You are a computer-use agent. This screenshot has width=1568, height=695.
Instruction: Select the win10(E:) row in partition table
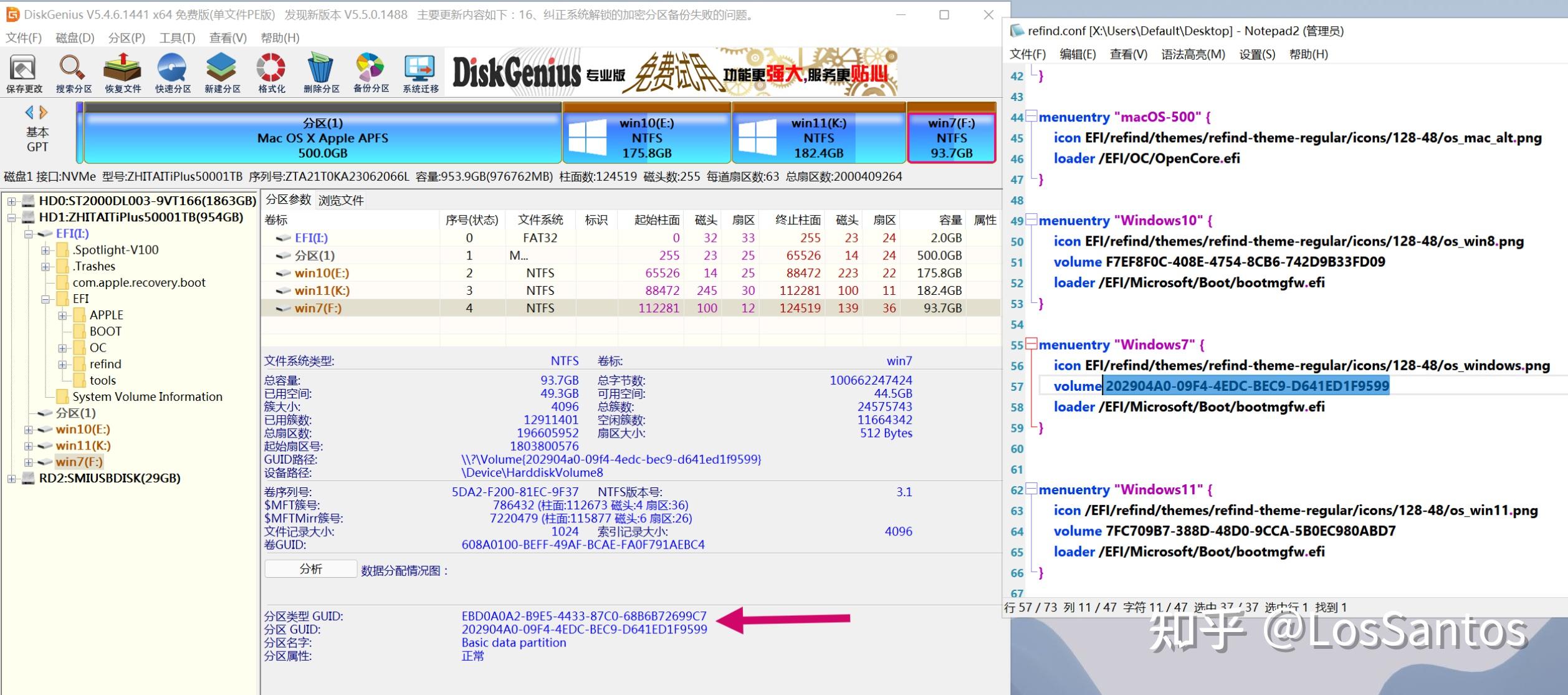(629, 273)
